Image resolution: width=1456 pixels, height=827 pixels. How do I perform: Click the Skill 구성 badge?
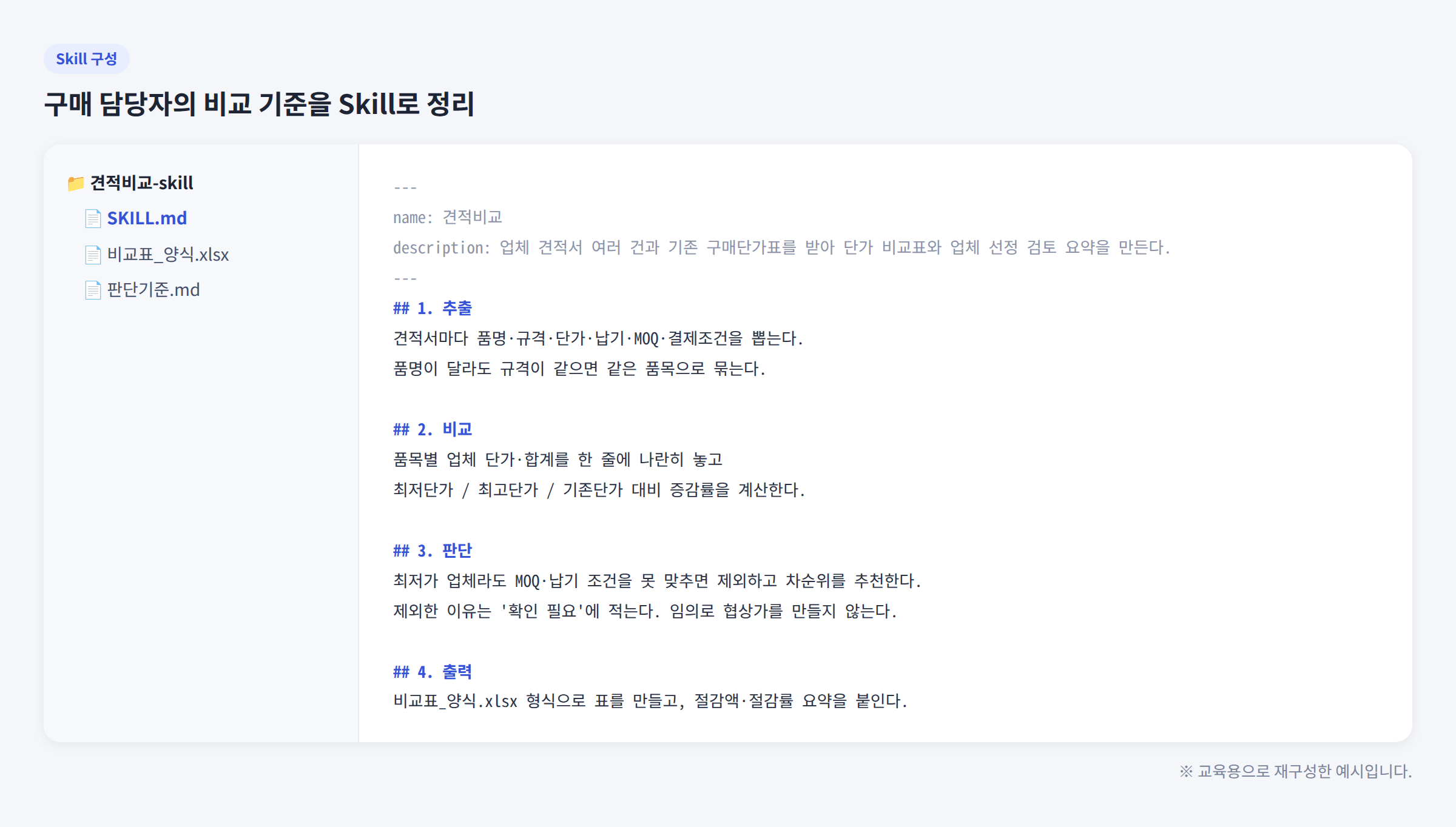coord(87,59)
